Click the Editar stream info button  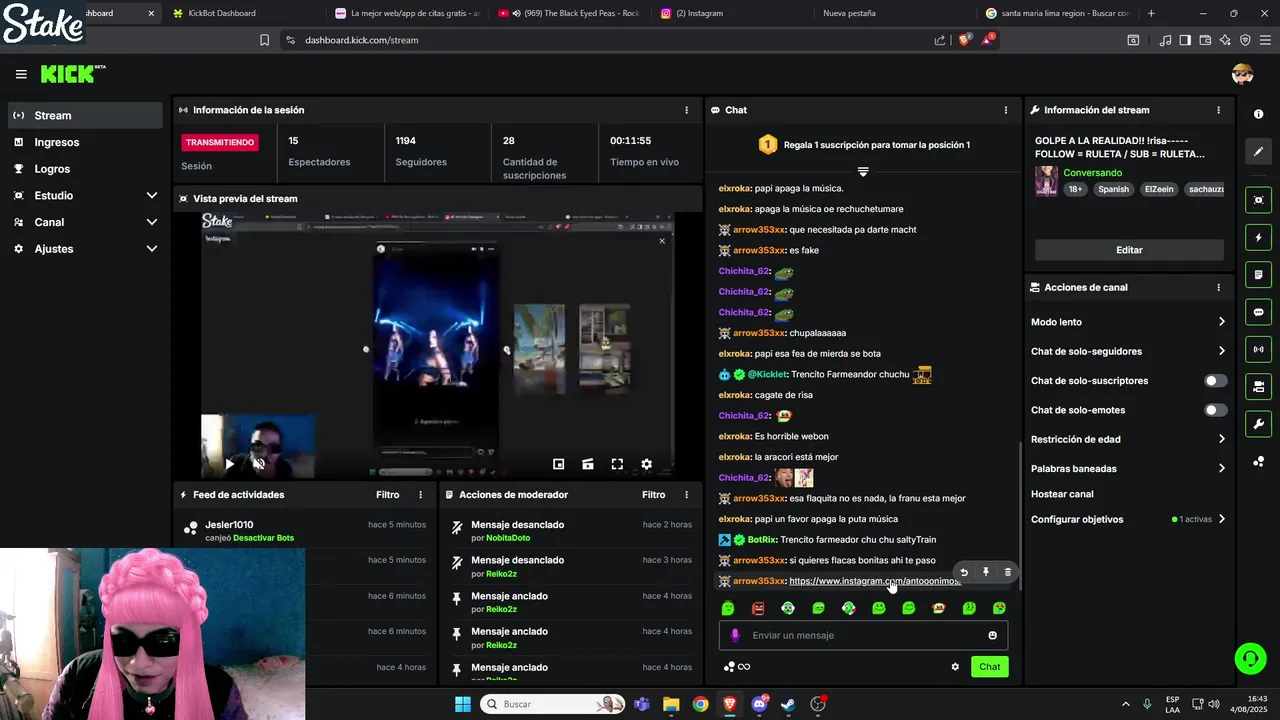point(1129,250)
